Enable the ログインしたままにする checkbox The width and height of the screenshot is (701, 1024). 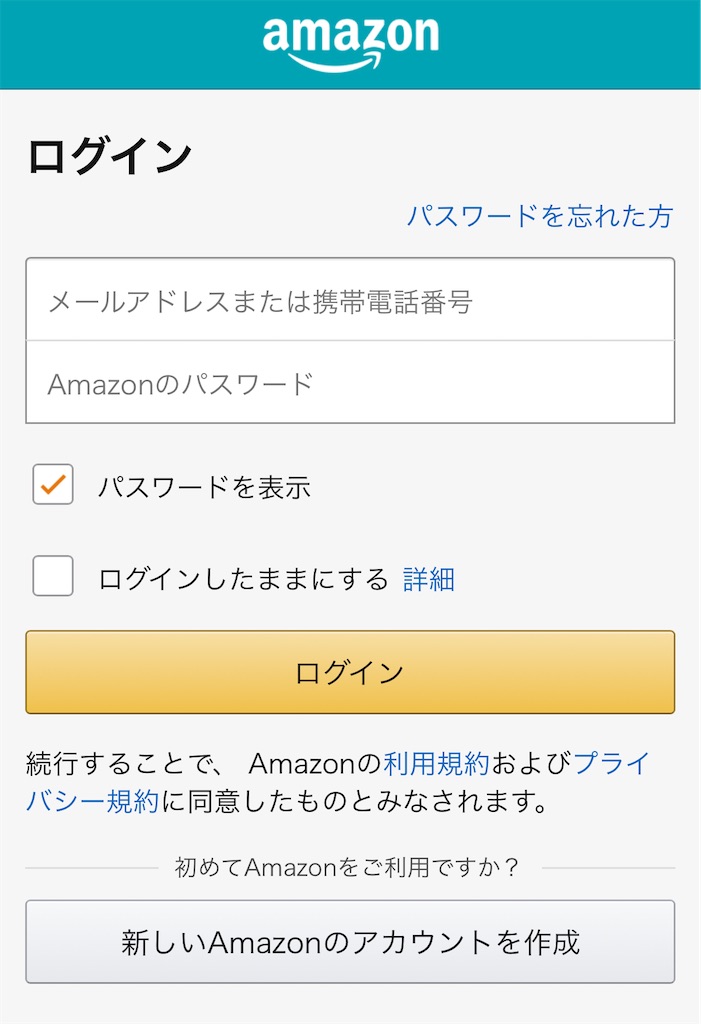coord(53,575)
